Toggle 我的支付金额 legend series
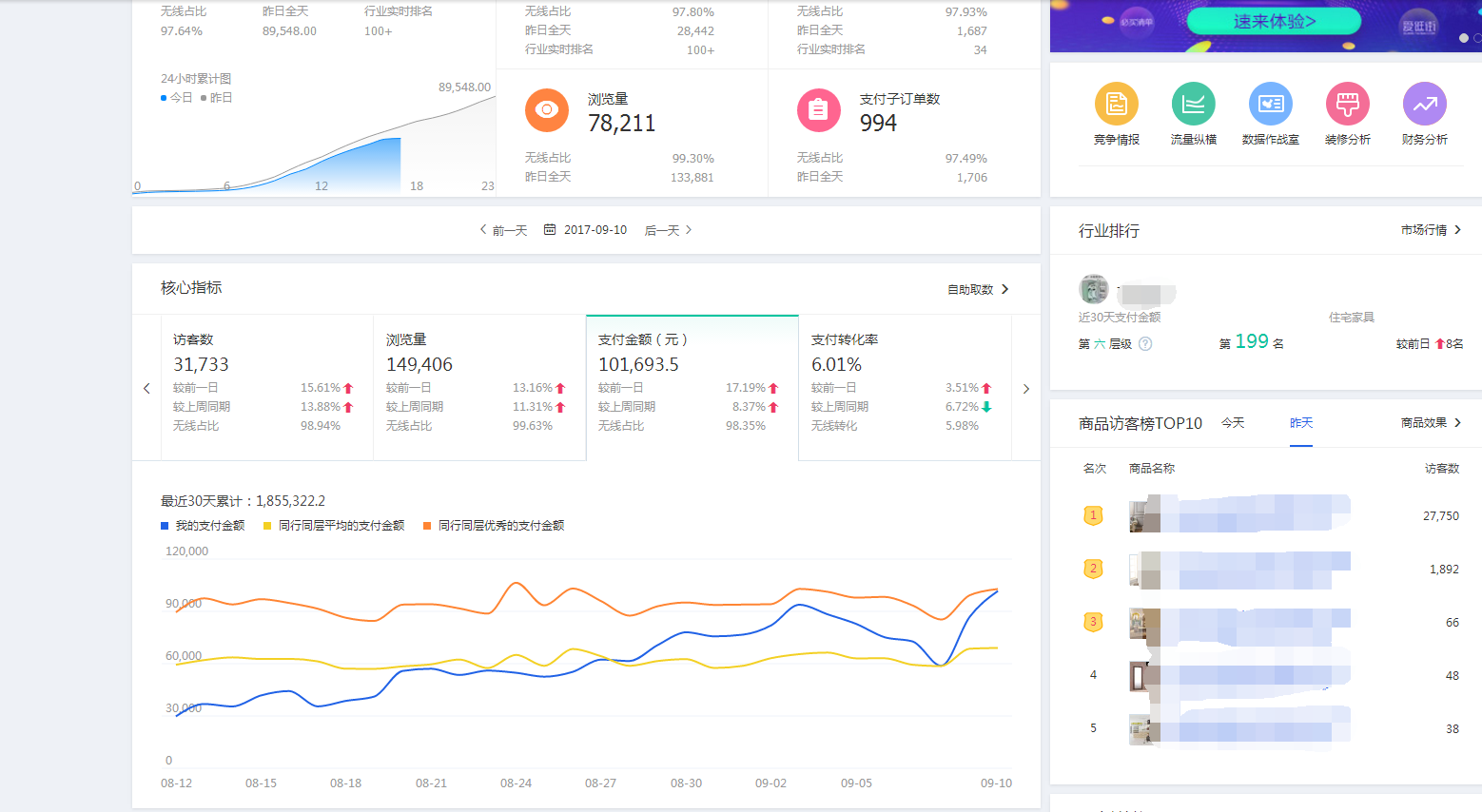 tap(203, 526)
